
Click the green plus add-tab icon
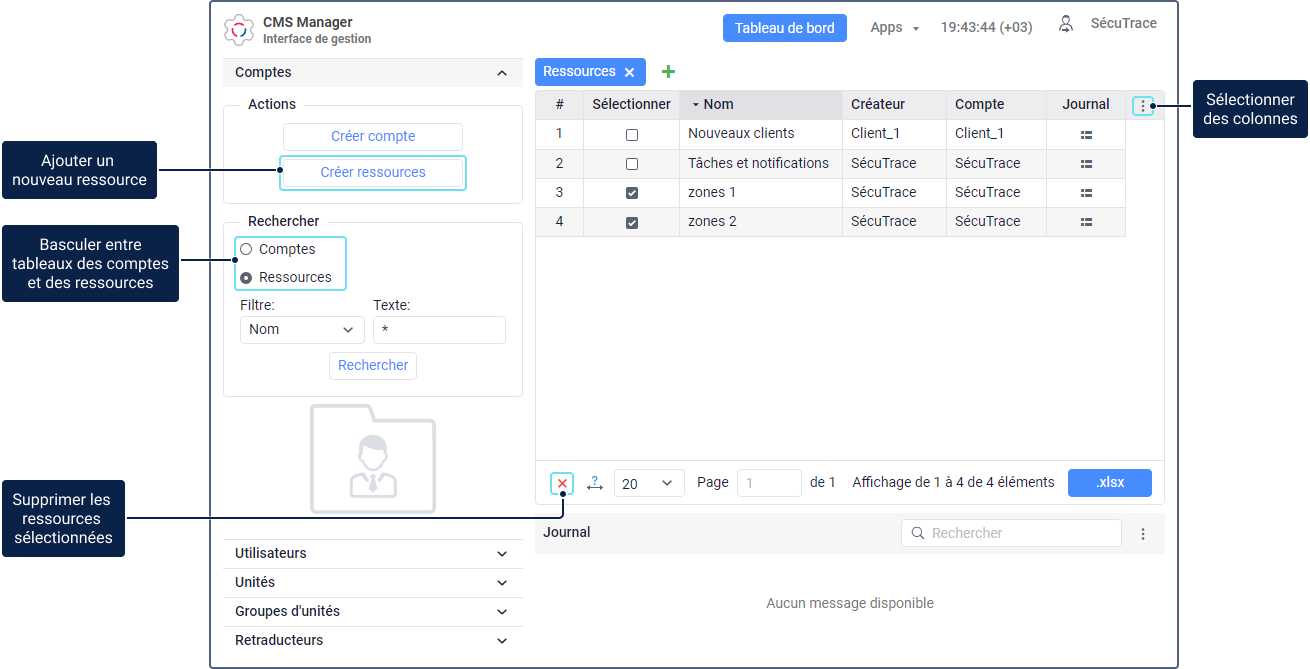668,72
